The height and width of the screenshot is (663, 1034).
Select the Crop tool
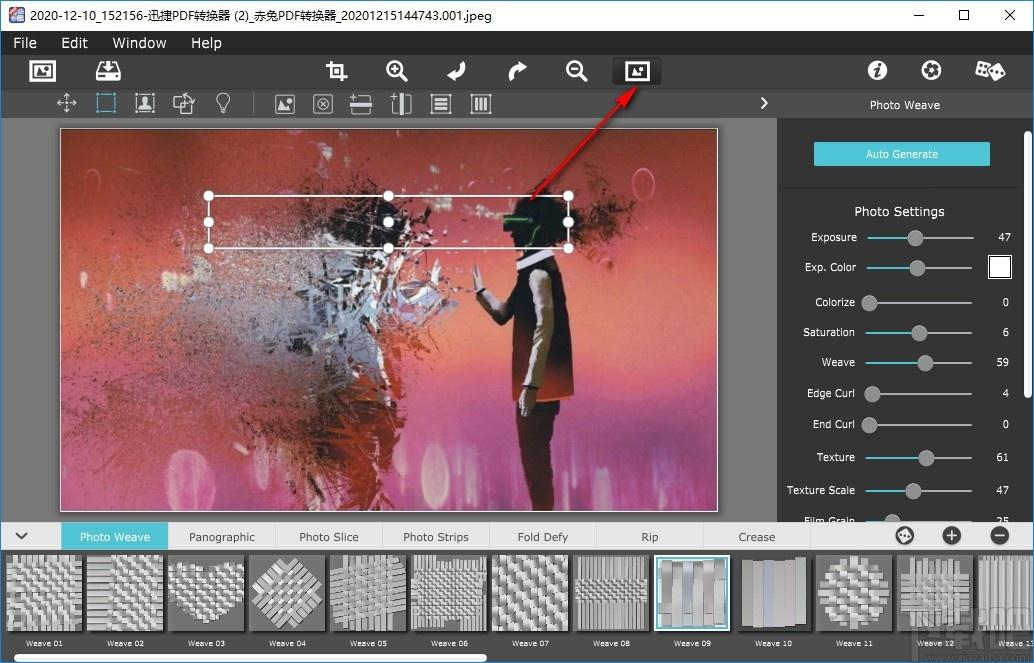click(x=336, y=71)
